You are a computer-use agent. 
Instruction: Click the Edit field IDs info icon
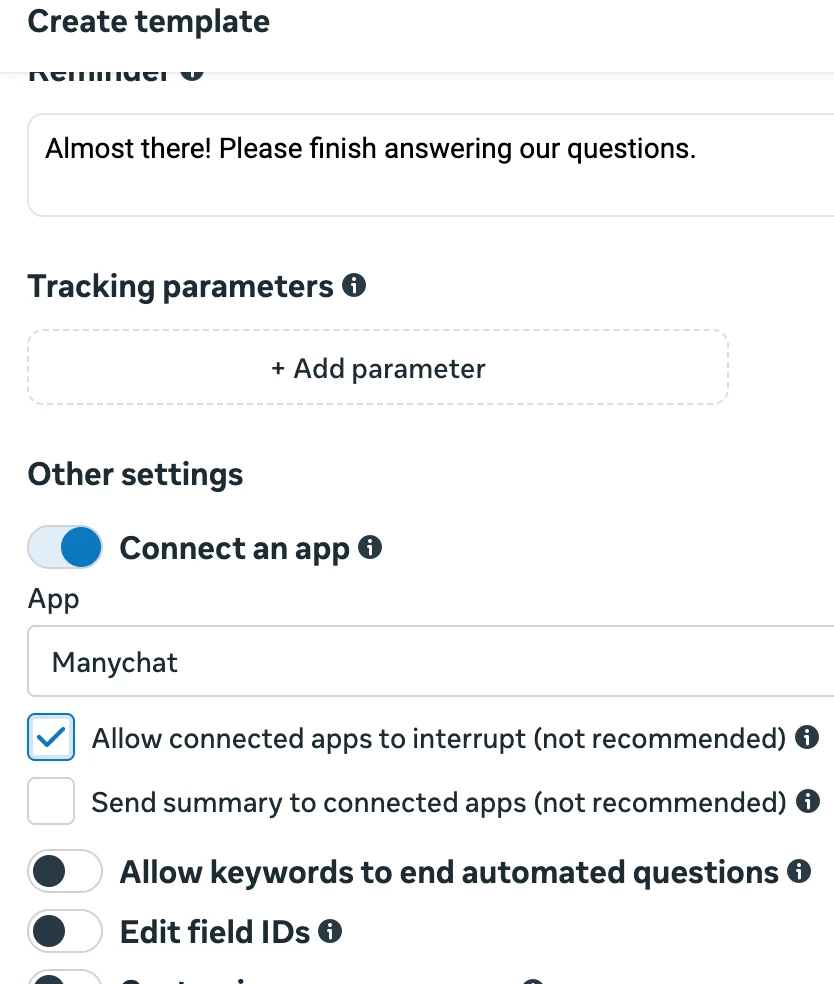coord(330,932)
